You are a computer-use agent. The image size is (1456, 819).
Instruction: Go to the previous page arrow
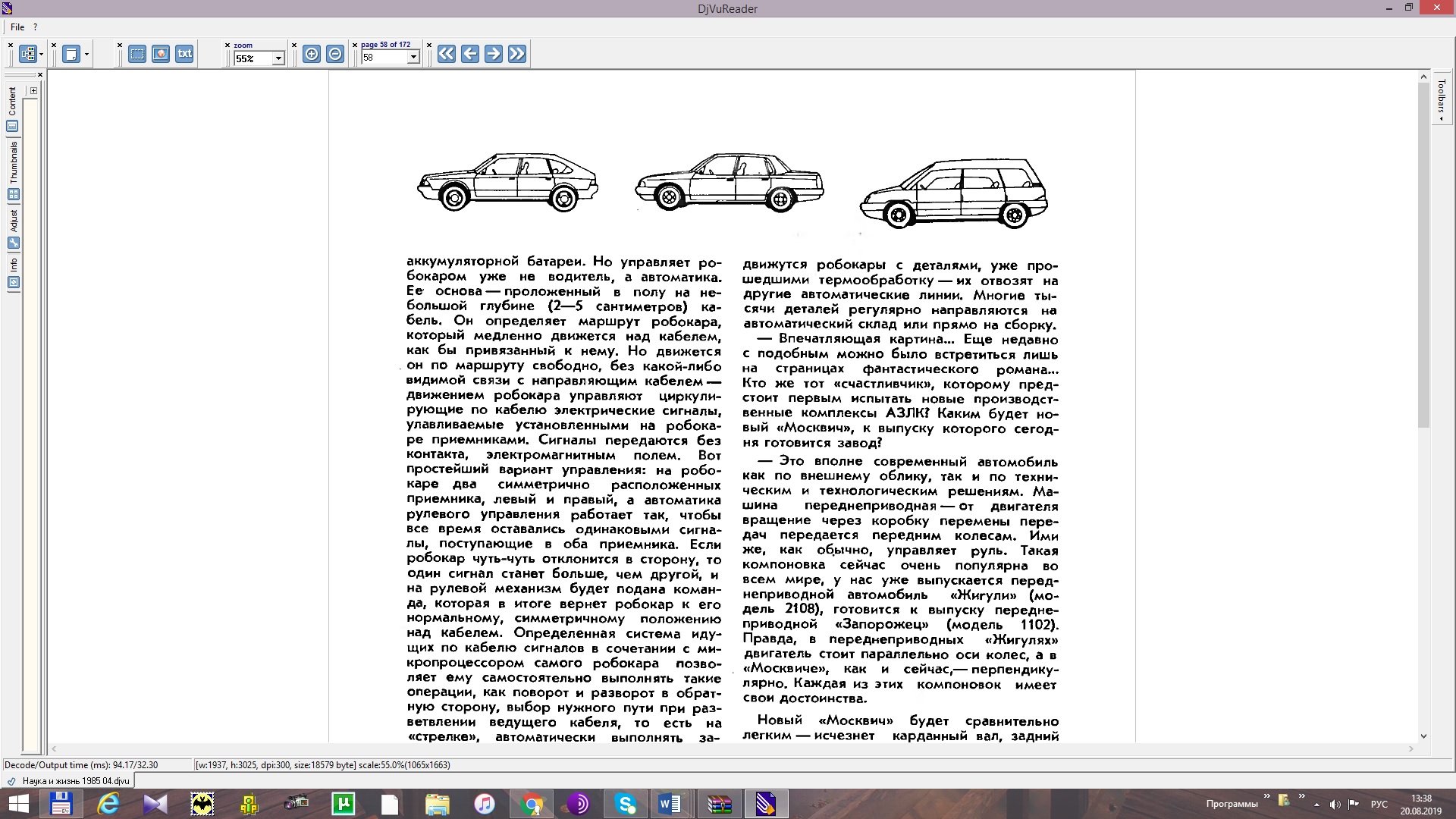point(470,54)
